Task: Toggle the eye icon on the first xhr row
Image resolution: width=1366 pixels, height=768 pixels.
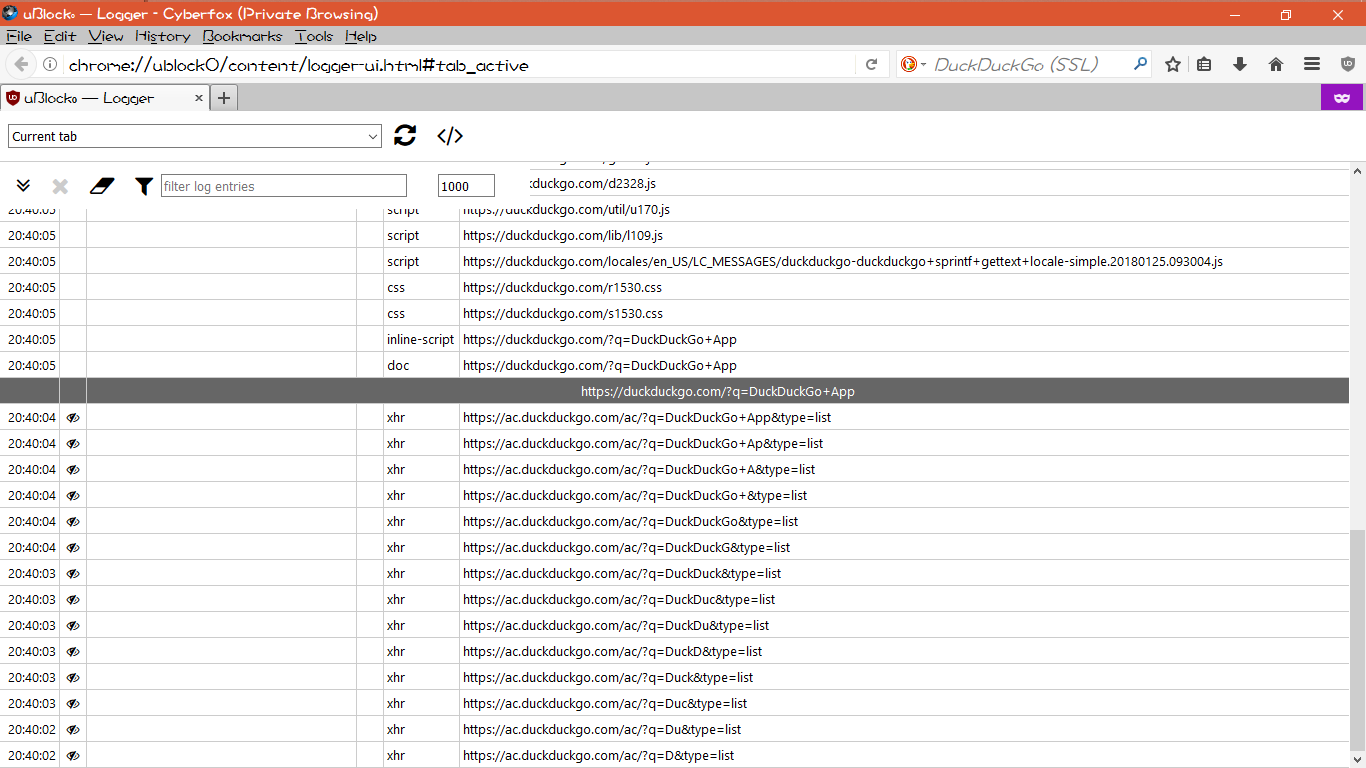Action: [x=71, y=417]
